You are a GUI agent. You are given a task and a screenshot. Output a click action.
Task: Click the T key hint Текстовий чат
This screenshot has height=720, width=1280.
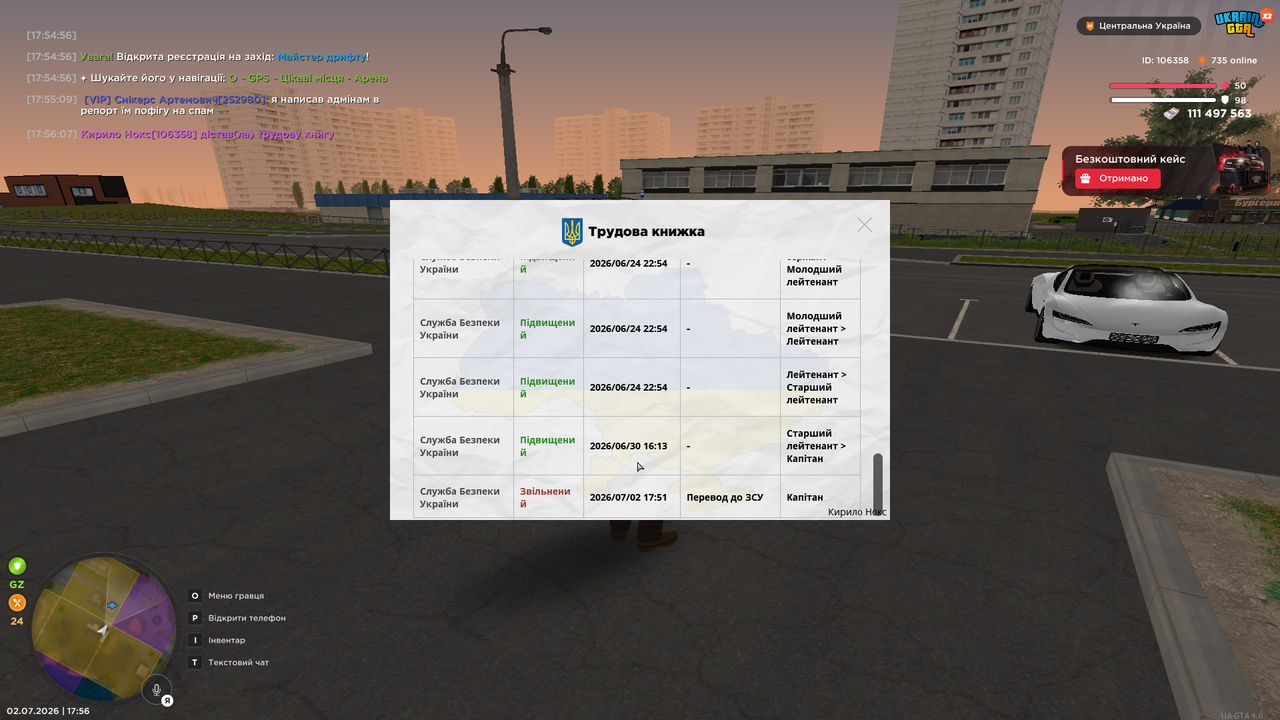click(x=195, y=662)
